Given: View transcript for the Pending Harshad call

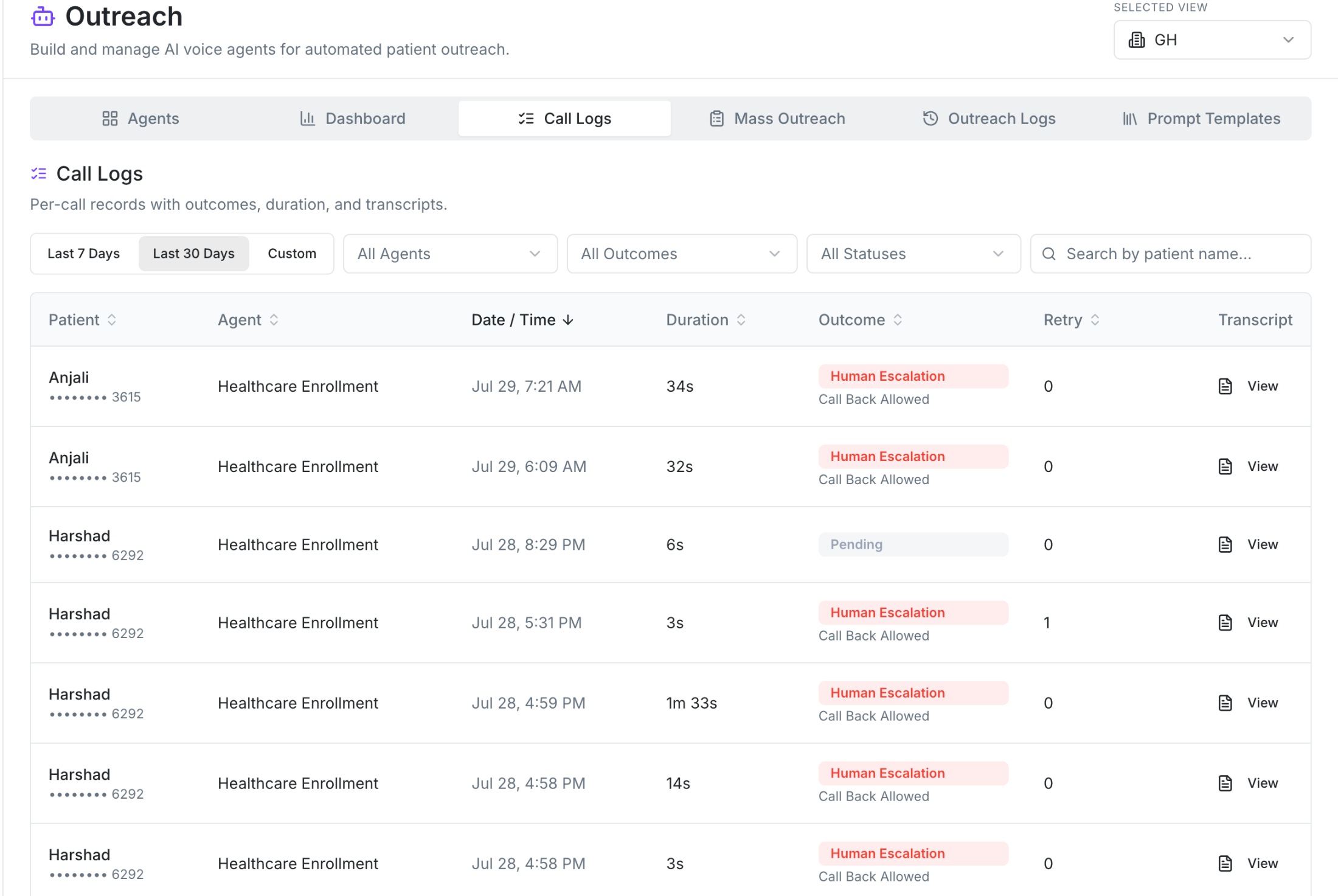Looking at the screenshot, I should pos(1263,544).
